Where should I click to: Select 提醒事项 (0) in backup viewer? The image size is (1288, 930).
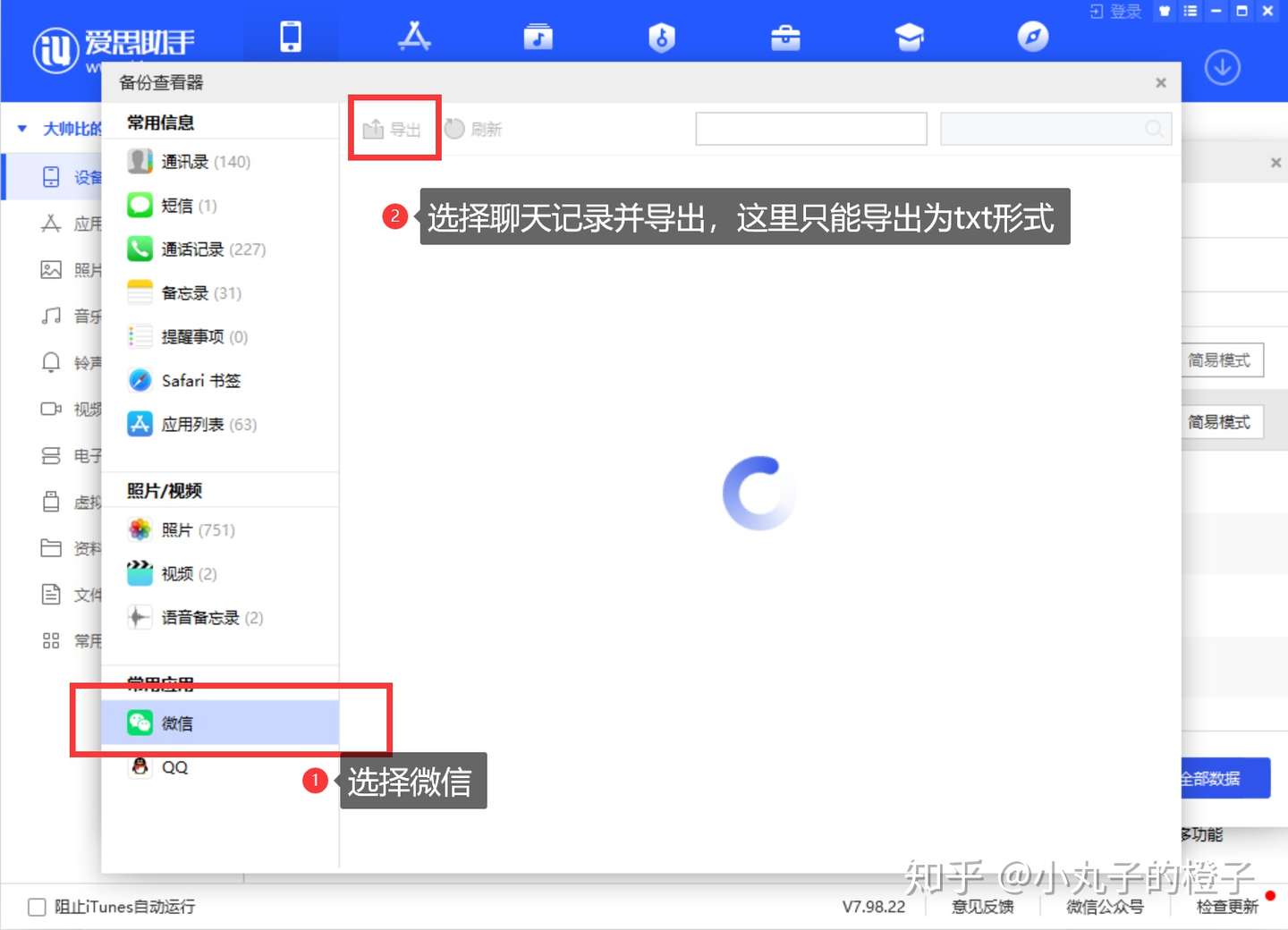point(220,337)
